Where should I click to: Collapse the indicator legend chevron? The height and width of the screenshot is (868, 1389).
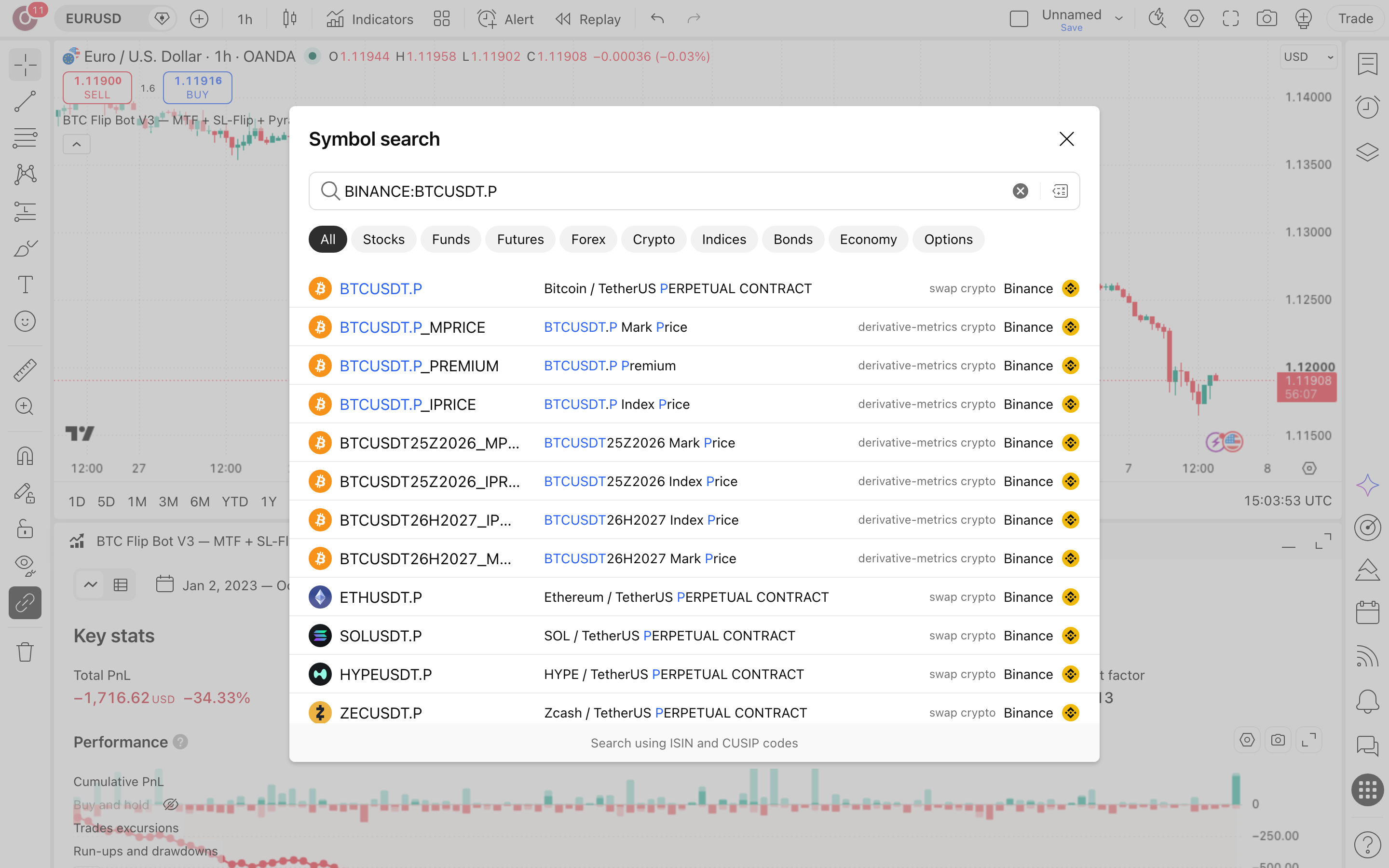pos(76,144)
